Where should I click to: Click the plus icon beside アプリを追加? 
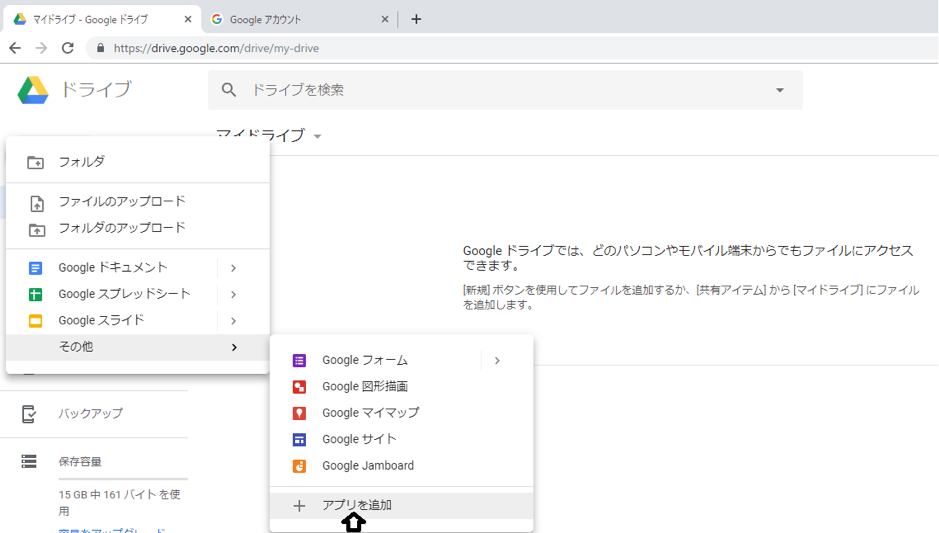pos(299,506)
